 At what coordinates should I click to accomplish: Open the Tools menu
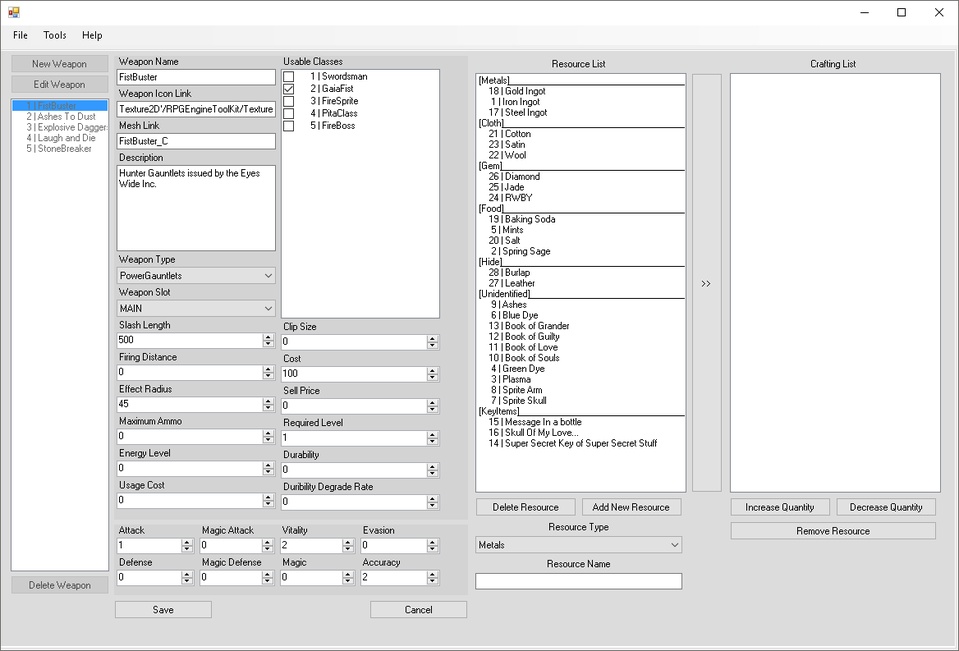pos(54,35)
